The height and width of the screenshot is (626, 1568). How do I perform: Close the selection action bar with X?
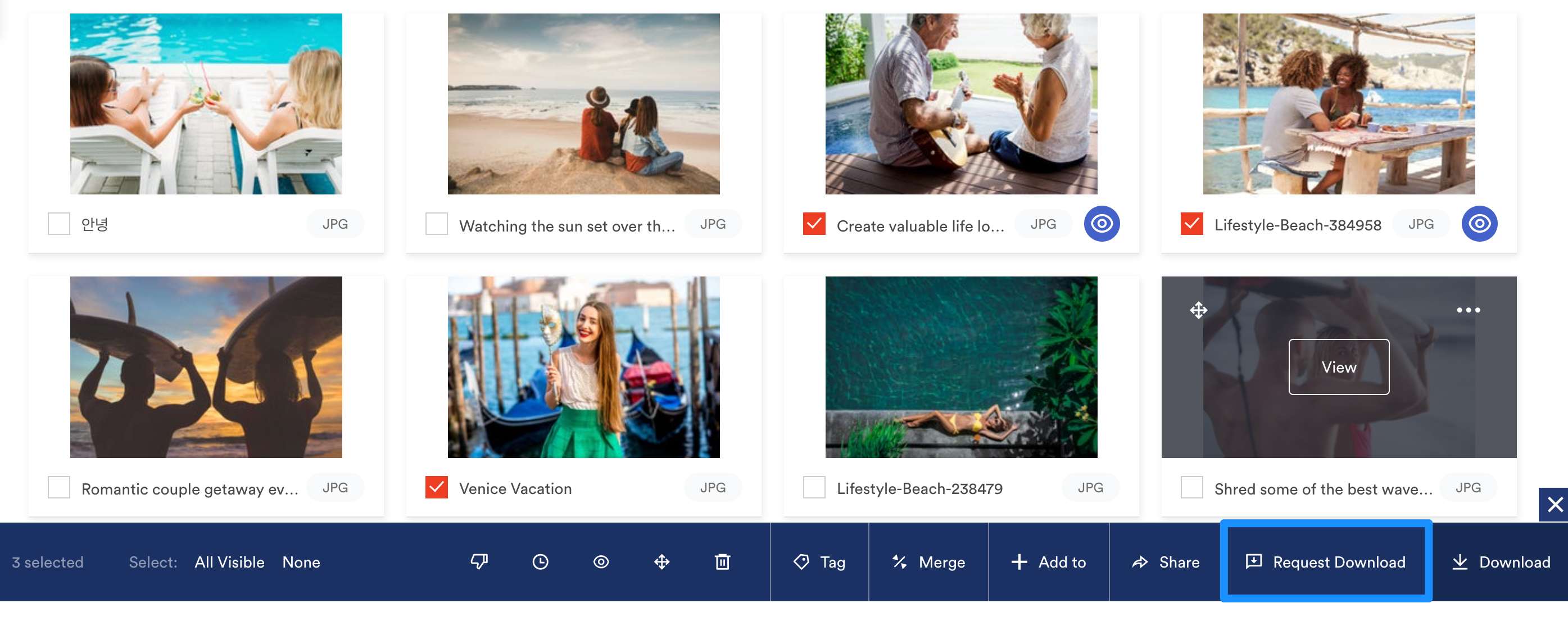[1554, 504]
